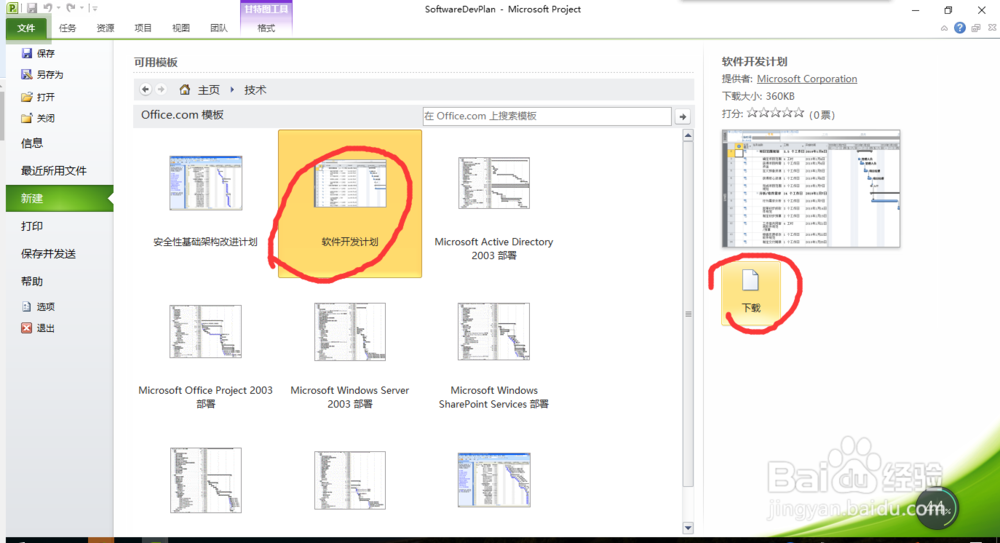Click 技术 in the breadcrumb
The height and width of the screenshot is (543, 1000).
pos(255,90)
